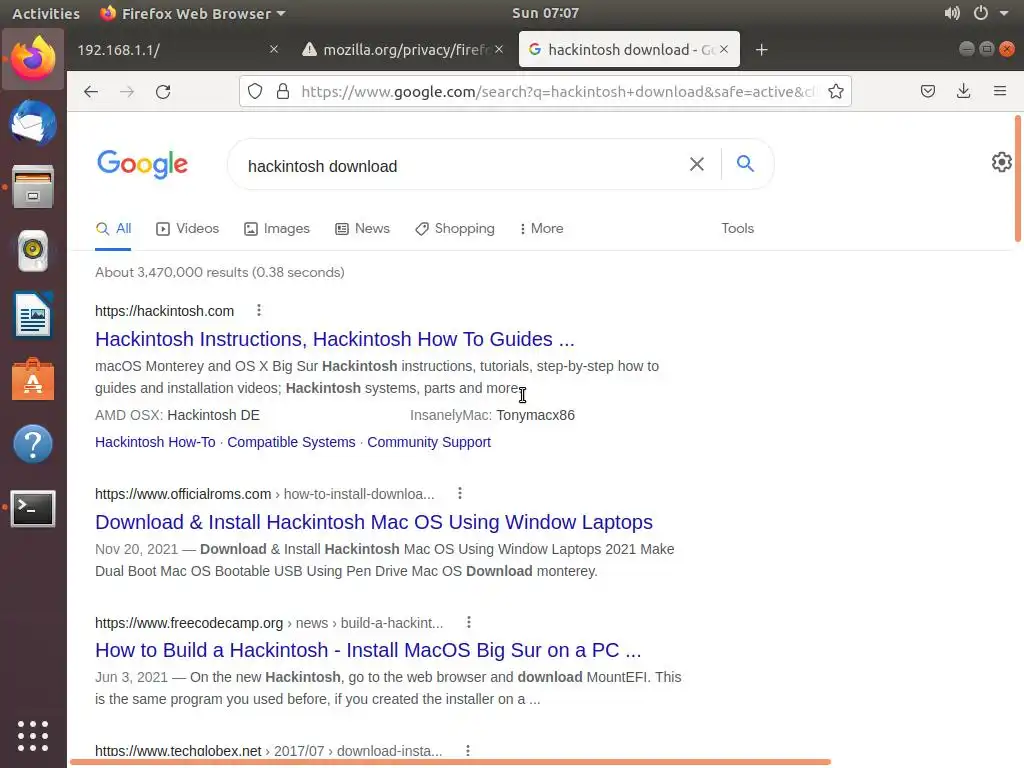Click the Google logo

(142, 164)
